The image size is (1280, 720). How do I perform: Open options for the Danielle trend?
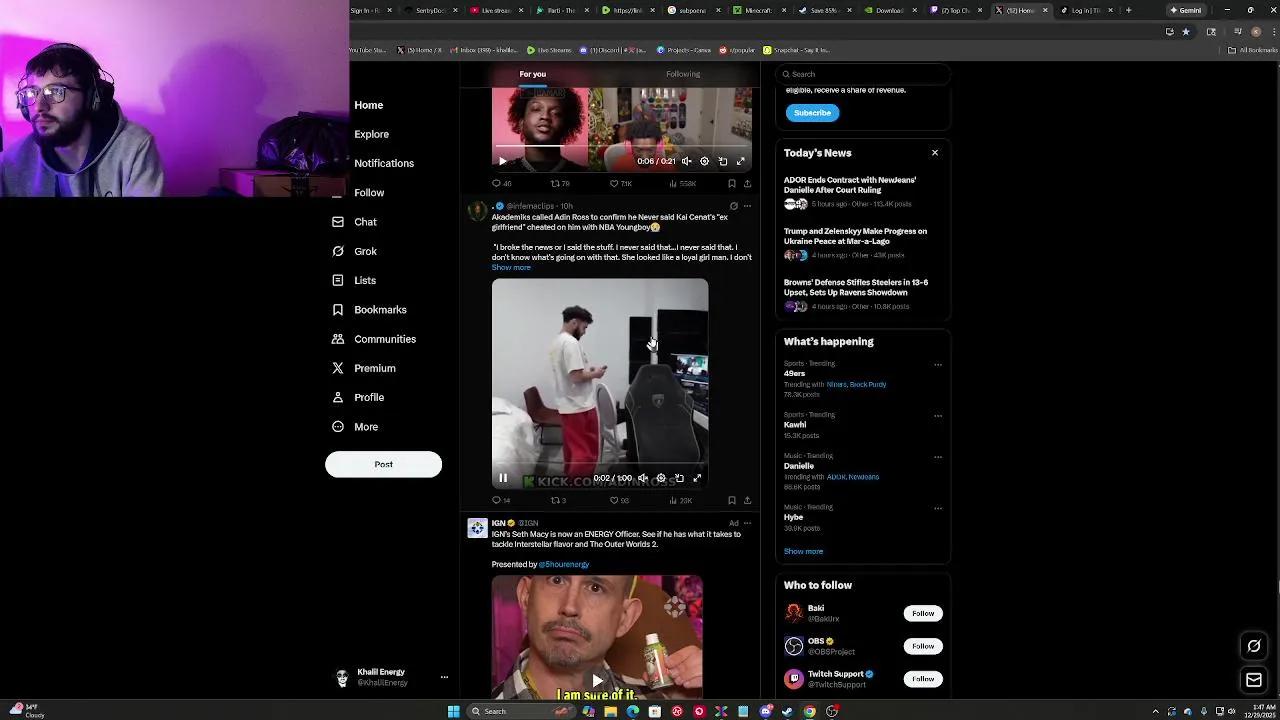pyautogui.click(x=938, y=456)
